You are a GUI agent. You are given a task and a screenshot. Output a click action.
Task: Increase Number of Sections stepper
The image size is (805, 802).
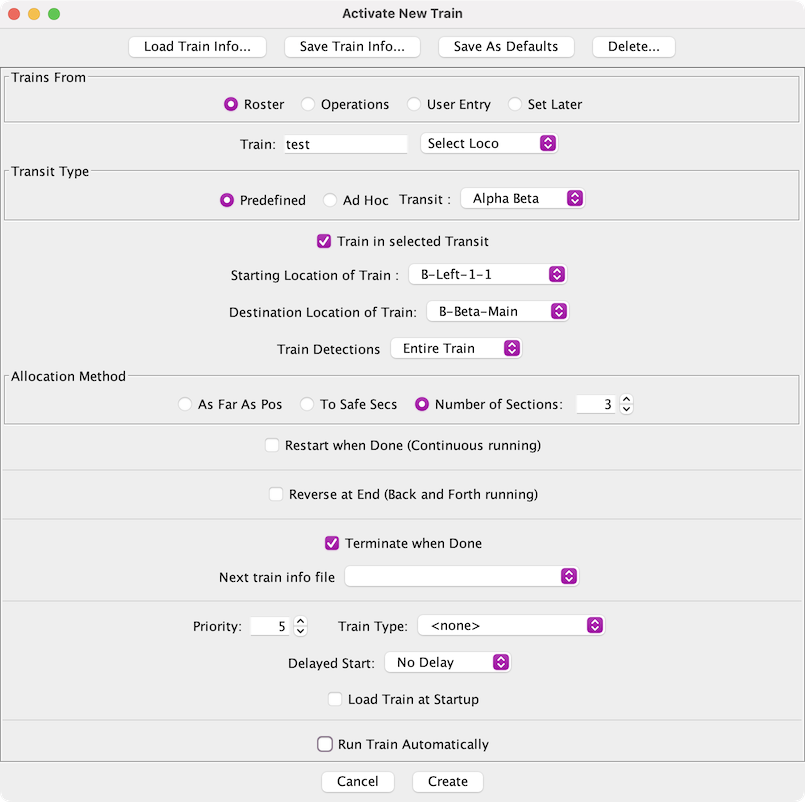pyautogui.click(x=627, y=400)
